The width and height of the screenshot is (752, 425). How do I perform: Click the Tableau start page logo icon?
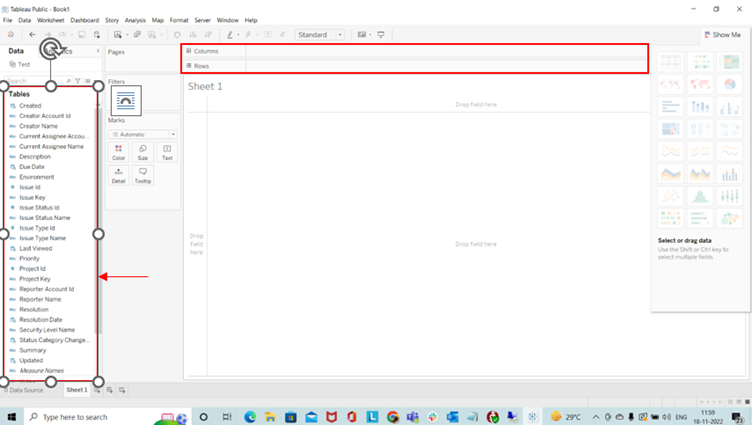click(x=11, y=35)
